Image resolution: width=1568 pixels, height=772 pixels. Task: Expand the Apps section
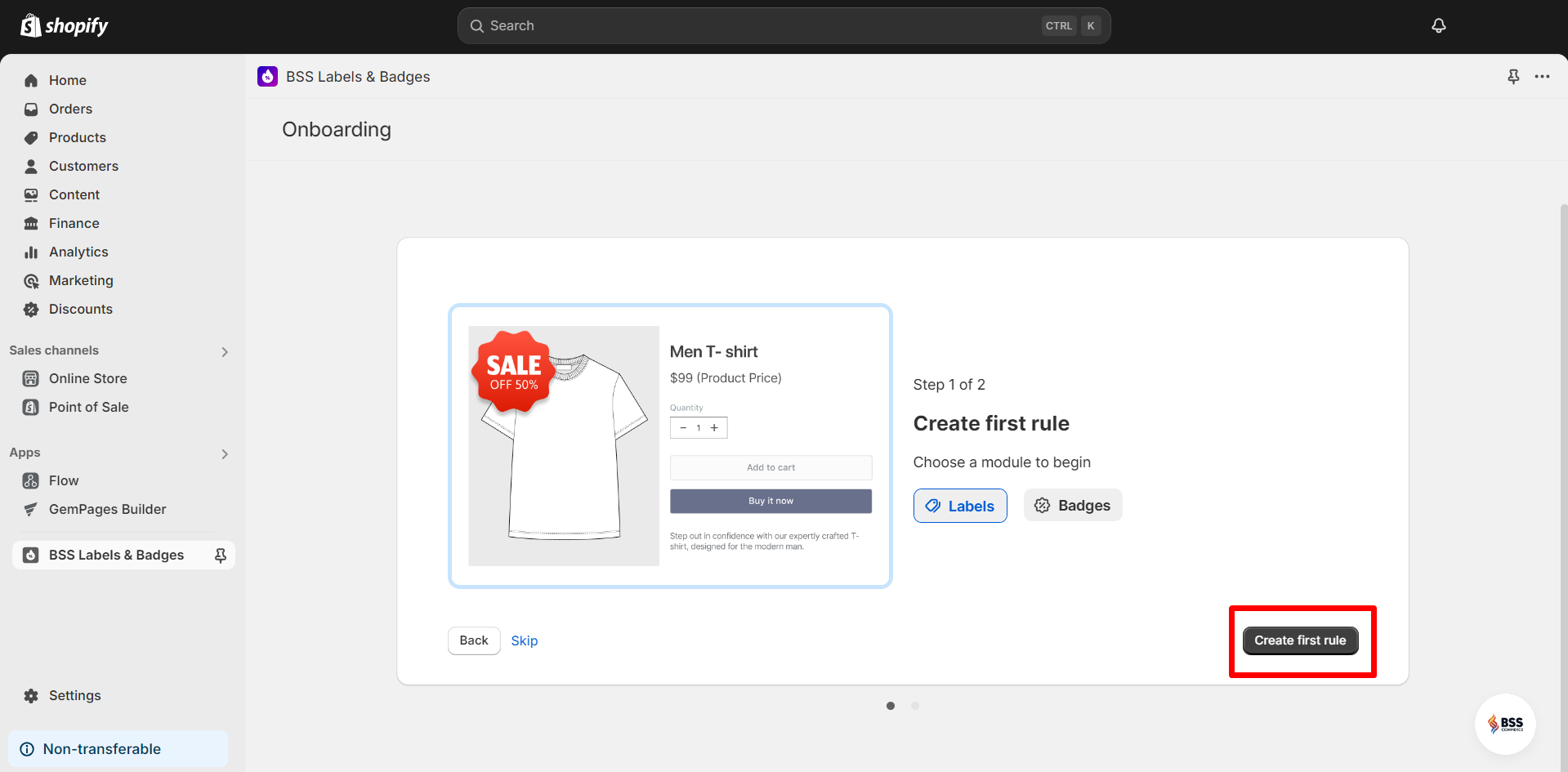coord(225,453)
